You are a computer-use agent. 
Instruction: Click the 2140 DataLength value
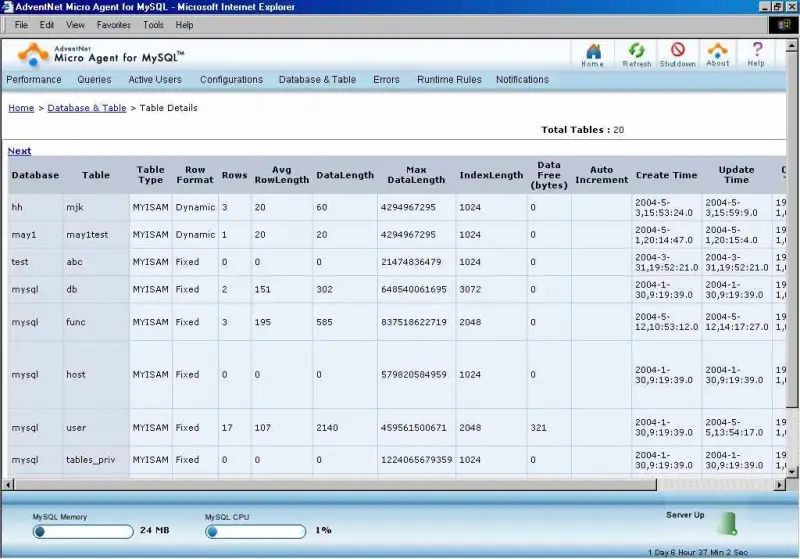coord(327,427)
